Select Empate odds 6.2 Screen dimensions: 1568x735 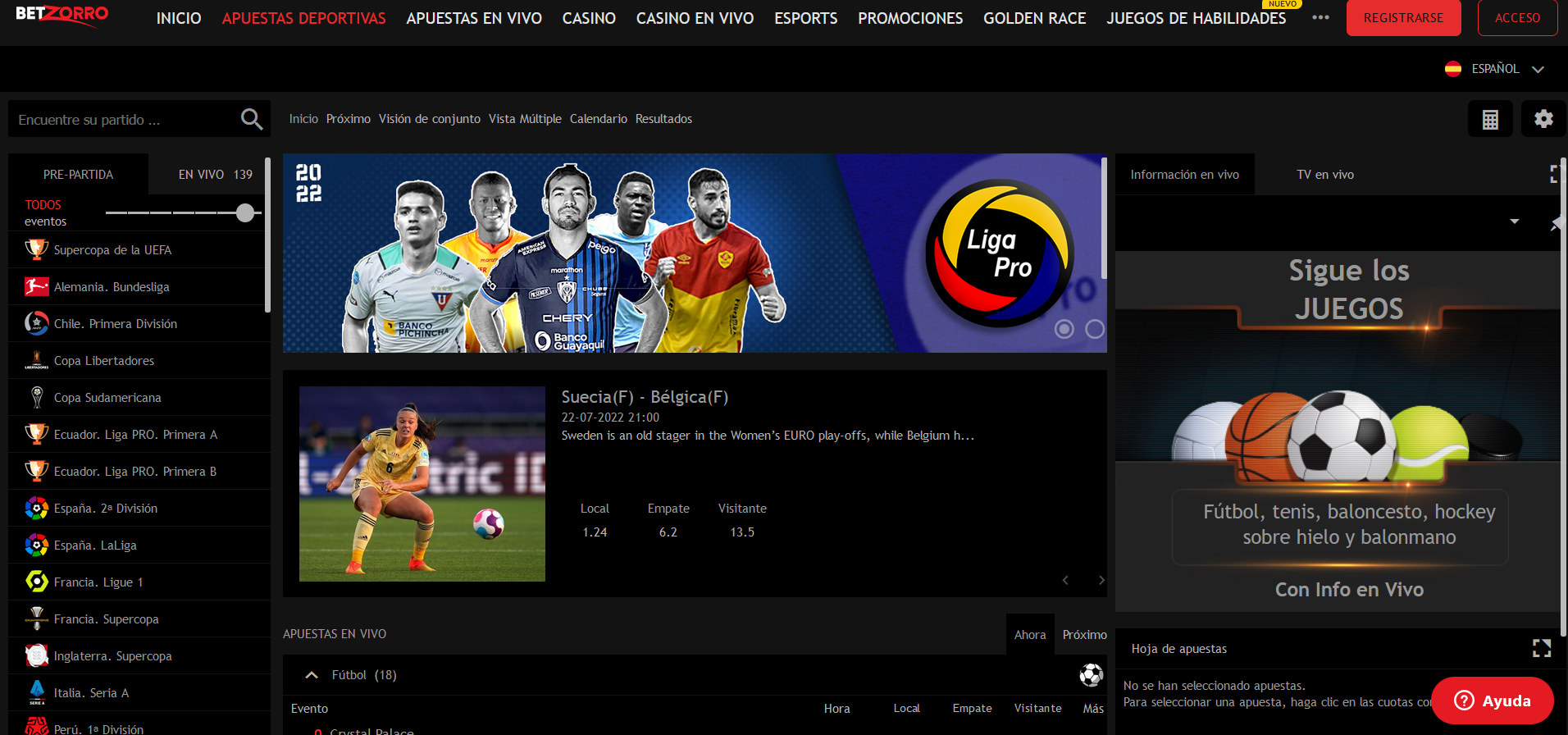[668, 532]
